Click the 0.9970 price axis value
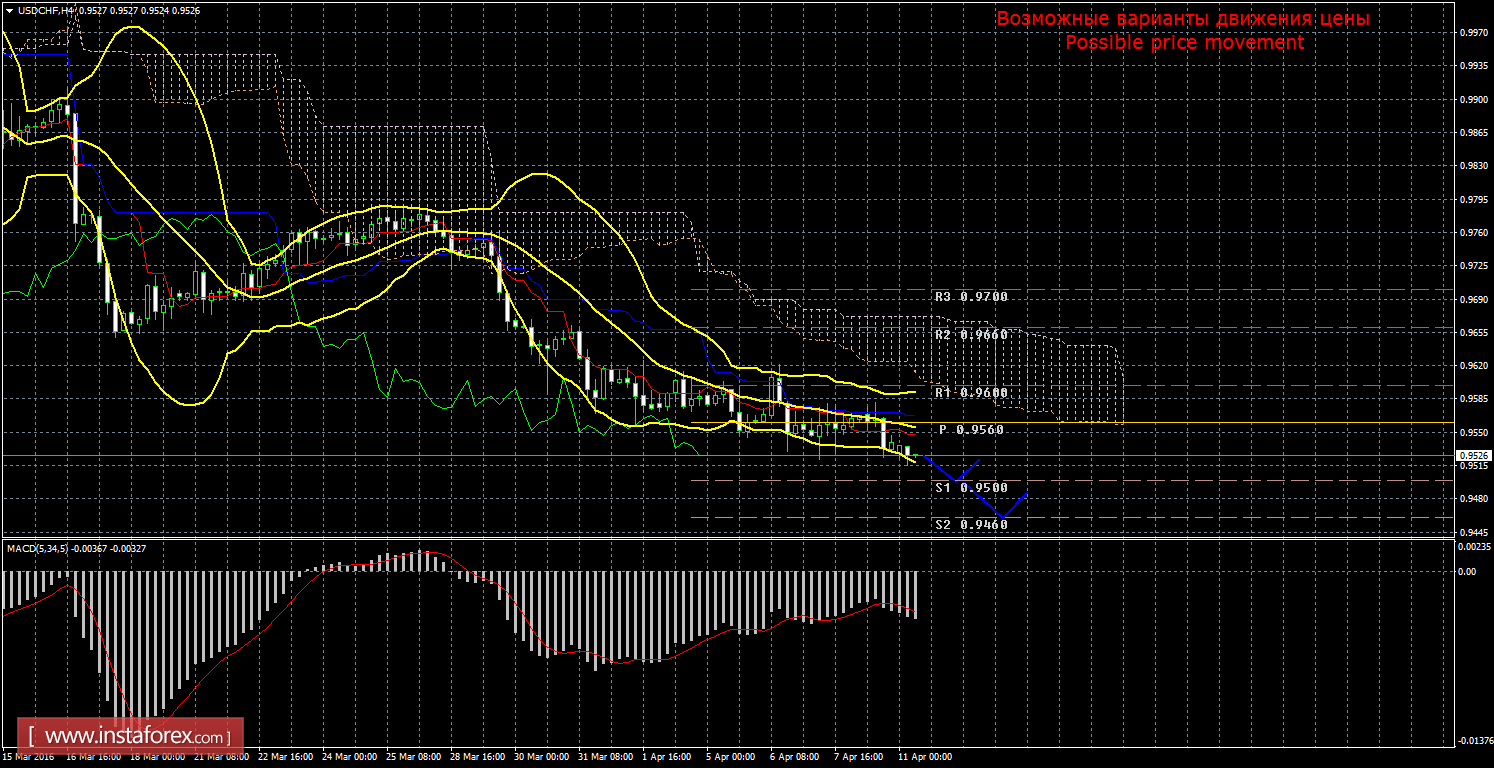This screenshot has height=768, width=1494. [x=1470, y=33]
